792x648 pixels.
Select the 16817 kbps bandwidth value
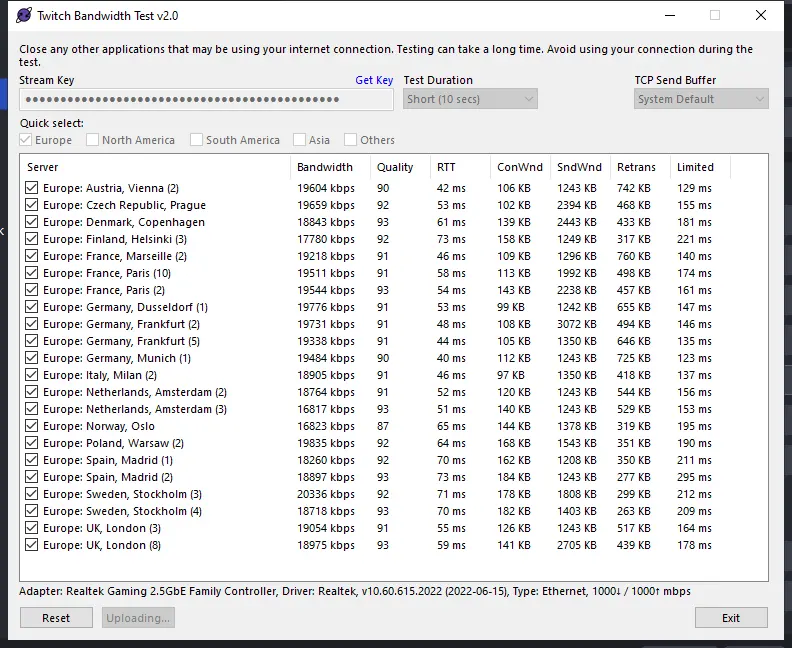[x=326, y=409]
